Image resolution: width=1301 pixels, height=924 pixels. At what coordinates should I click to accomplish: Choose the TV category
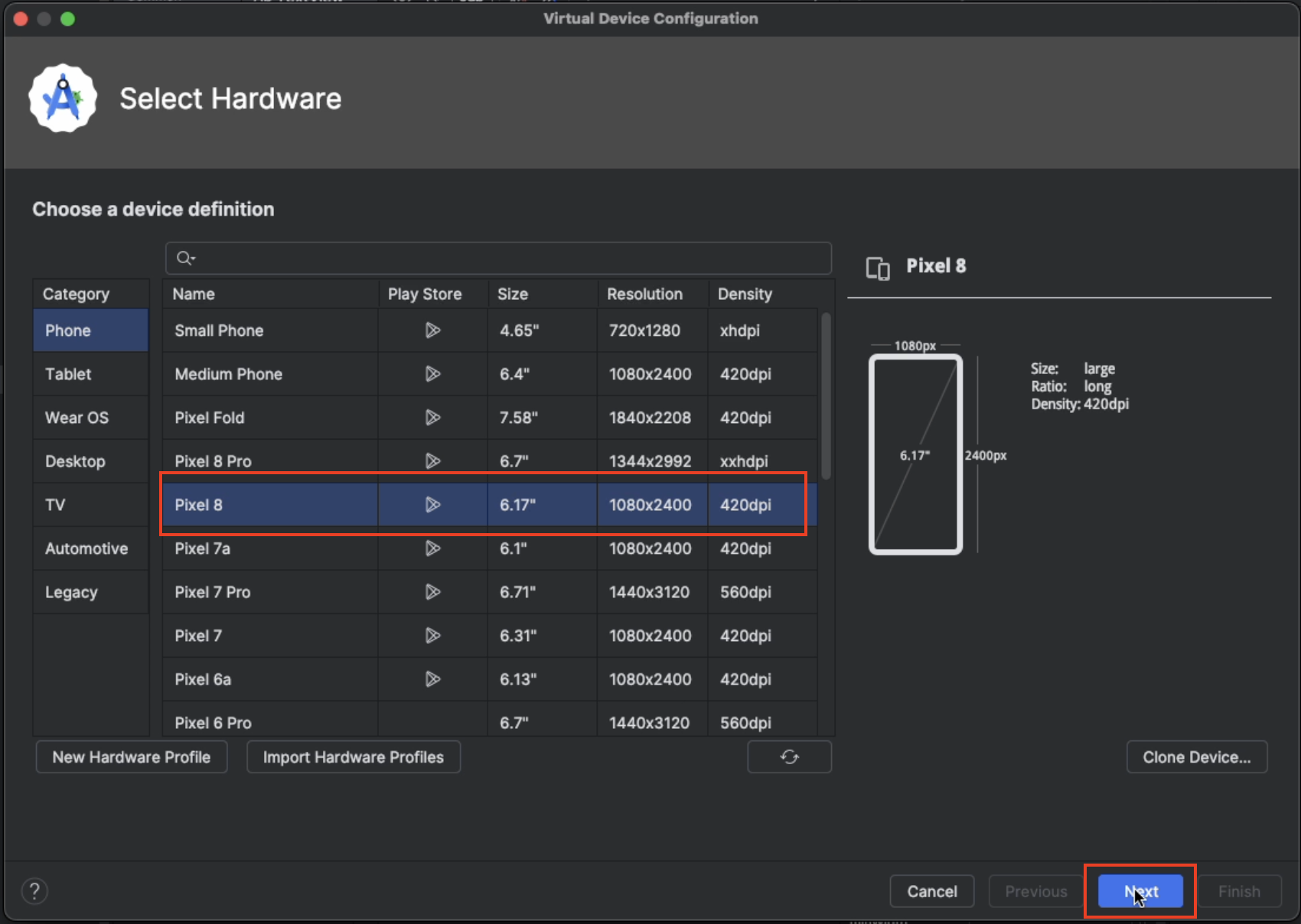(x=91, y=505)
